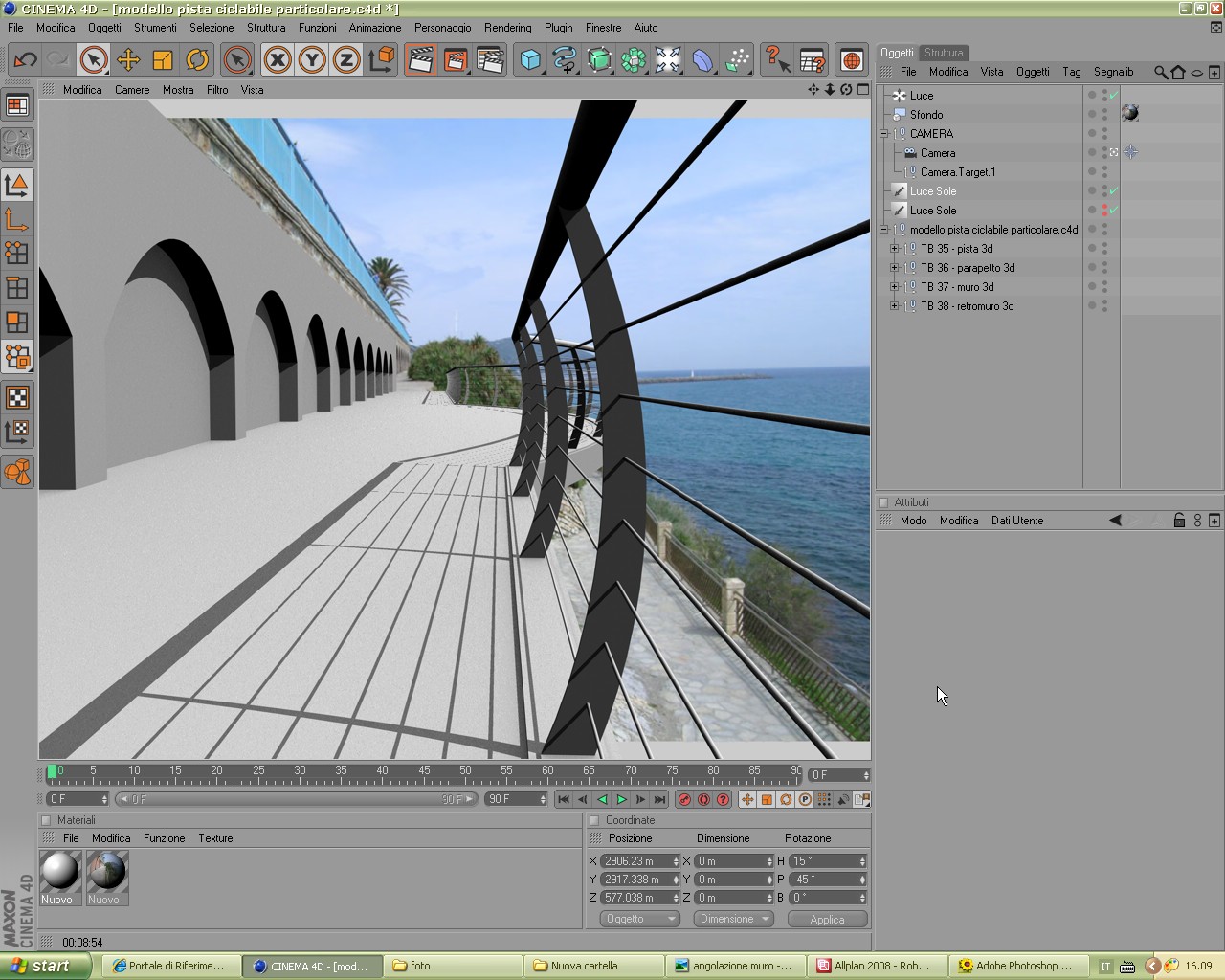Open the Rendering menu
Viewport: 1225px width, 980px height.
tap(507, 28)
